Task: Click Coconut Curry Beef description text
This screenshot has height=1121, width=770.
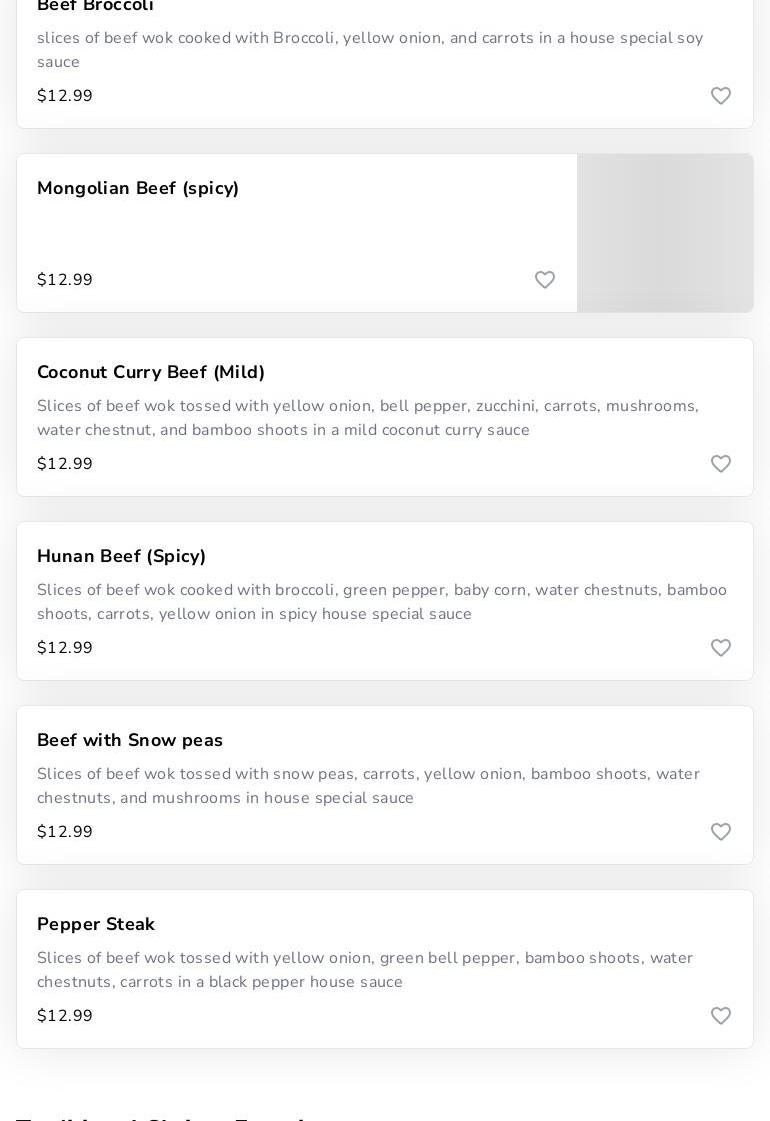Action: pyautogui.click(x=368, y=418)
